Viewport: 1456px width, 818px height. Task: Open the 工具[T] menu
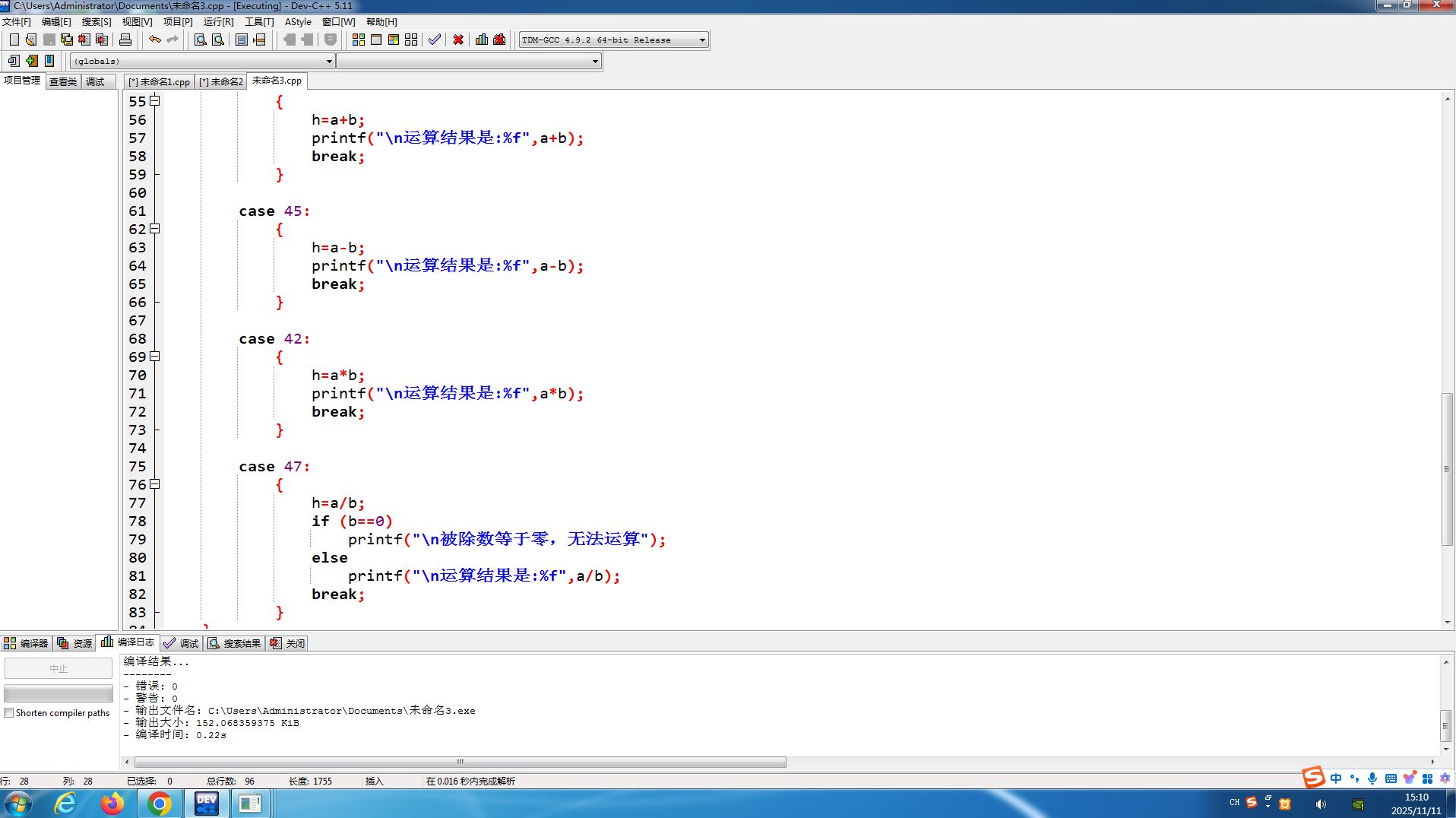click(259, 22)
